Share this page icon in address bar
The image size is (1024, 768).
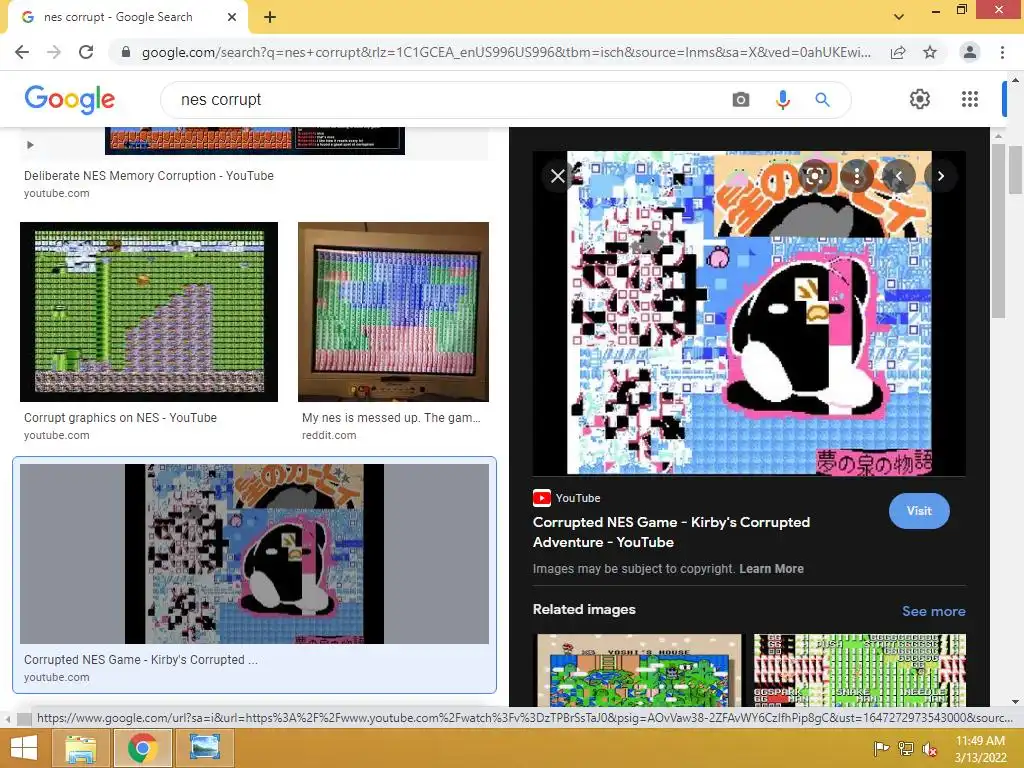coord(898,52)
